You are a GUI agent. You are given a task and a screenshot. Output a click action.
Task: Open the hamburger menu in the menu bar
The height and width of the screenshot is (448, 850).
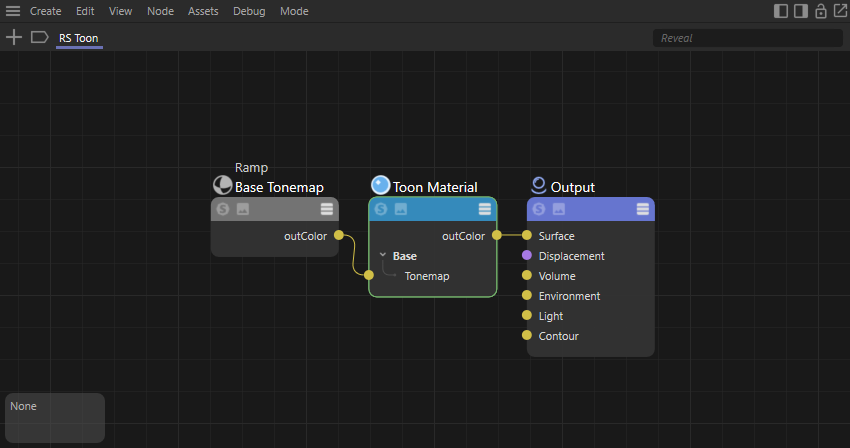point(13,11)
